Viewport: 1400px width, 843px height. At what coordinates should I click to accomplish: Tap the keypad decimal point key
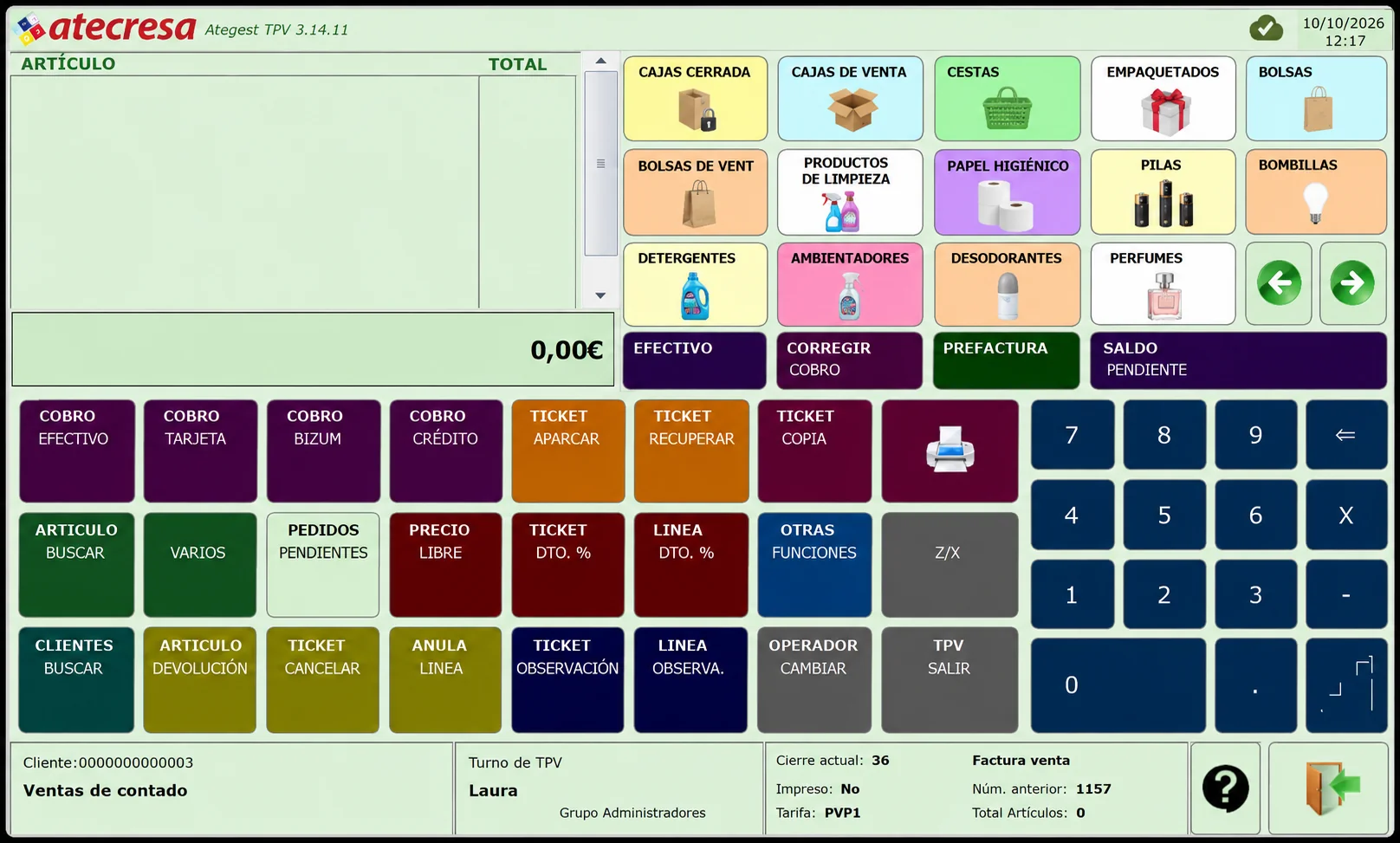click(x=1255, y=685)
